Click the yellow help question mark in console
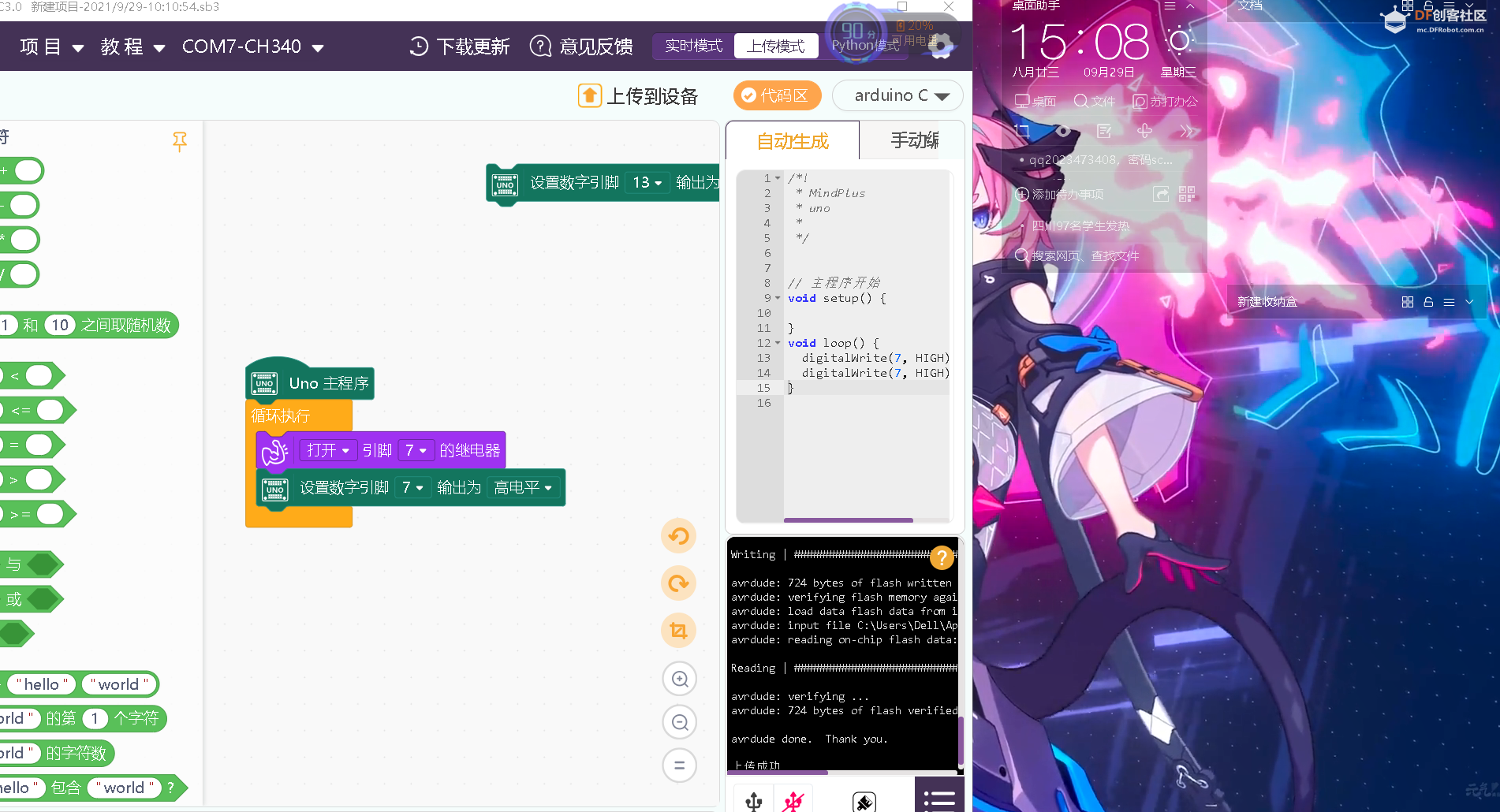 (x=942, y=557)
